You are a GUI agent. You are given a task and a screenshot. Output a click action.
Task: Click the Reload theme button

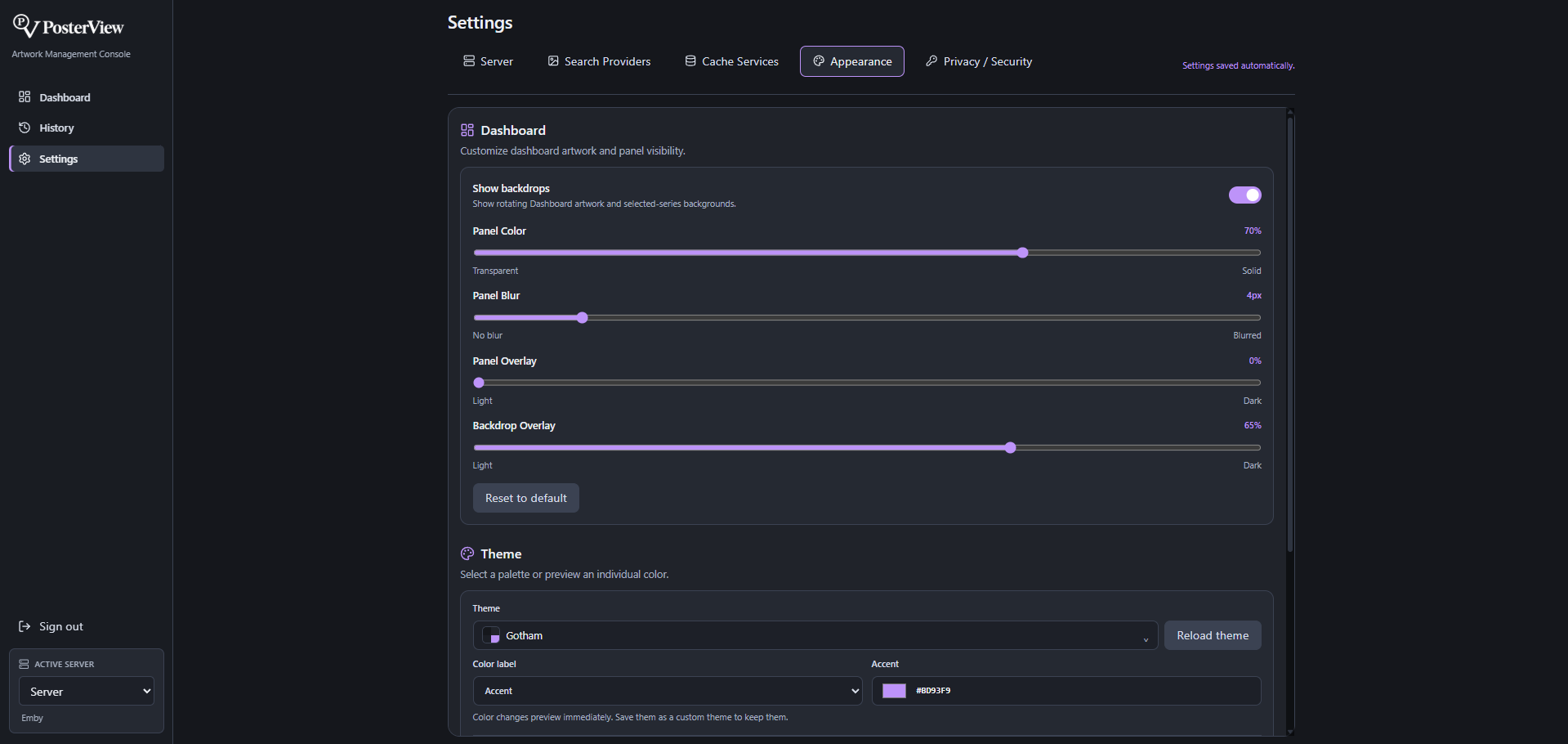pos(1213,635)
